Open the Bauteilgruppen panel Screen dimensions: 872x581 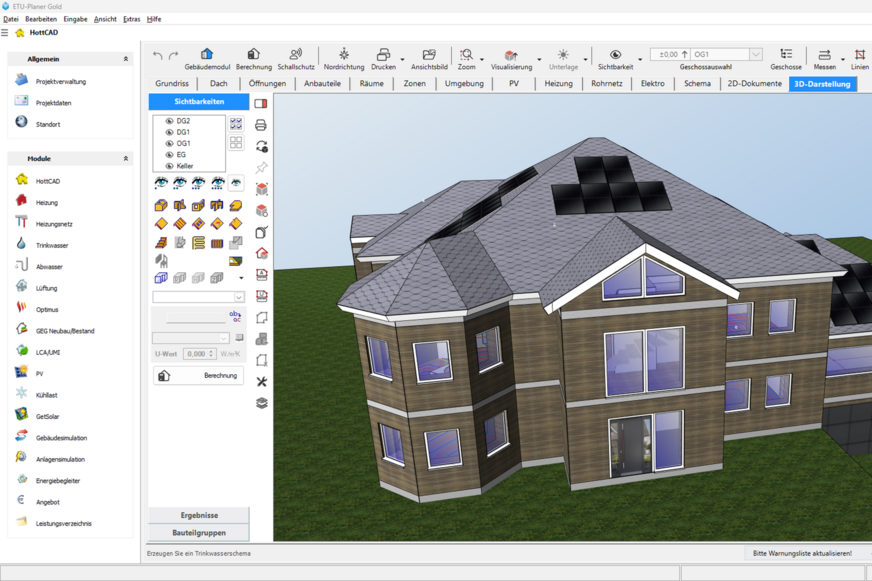(x=197, y=532)
